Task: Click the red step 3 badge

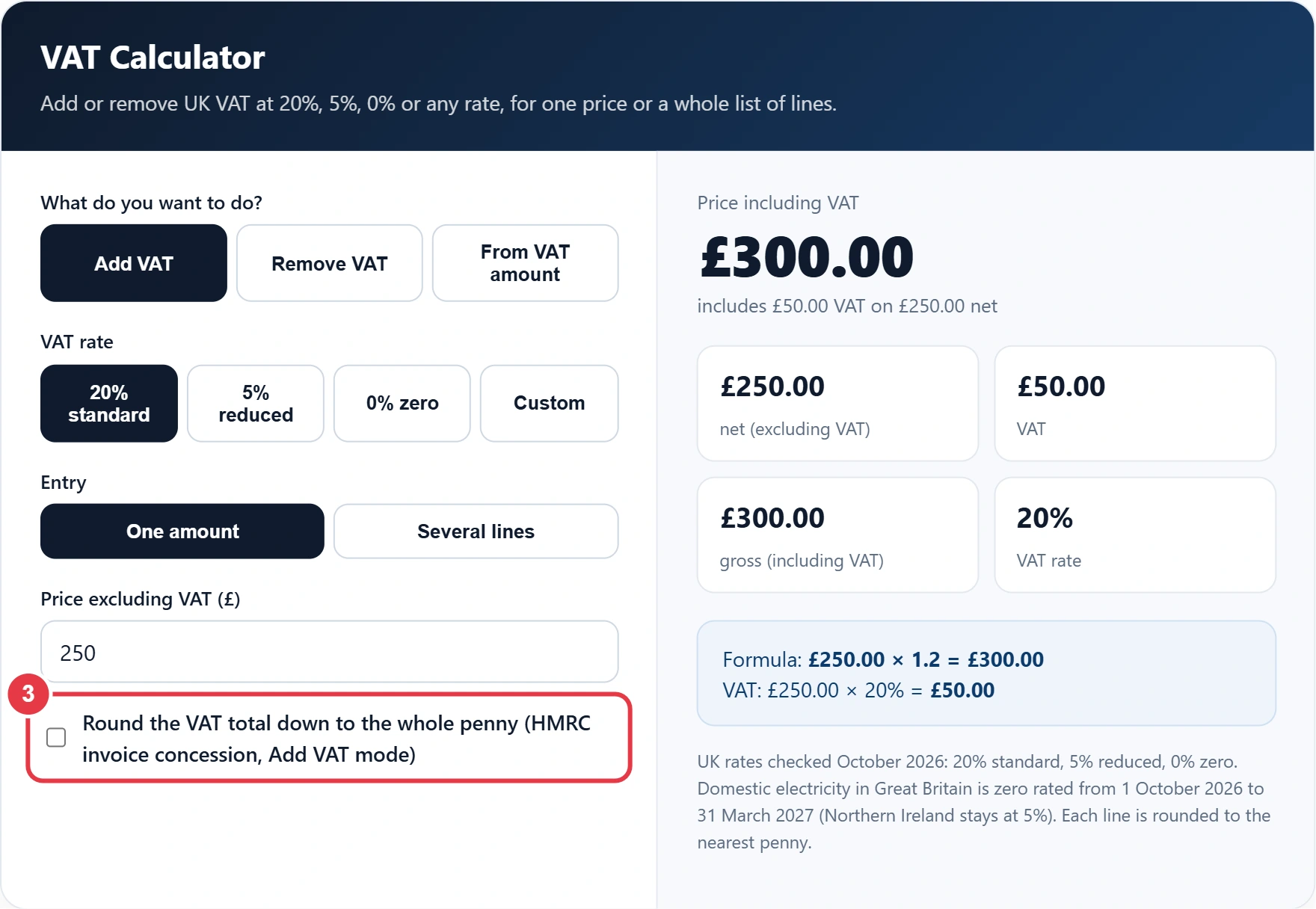Action: click(28, 694)
